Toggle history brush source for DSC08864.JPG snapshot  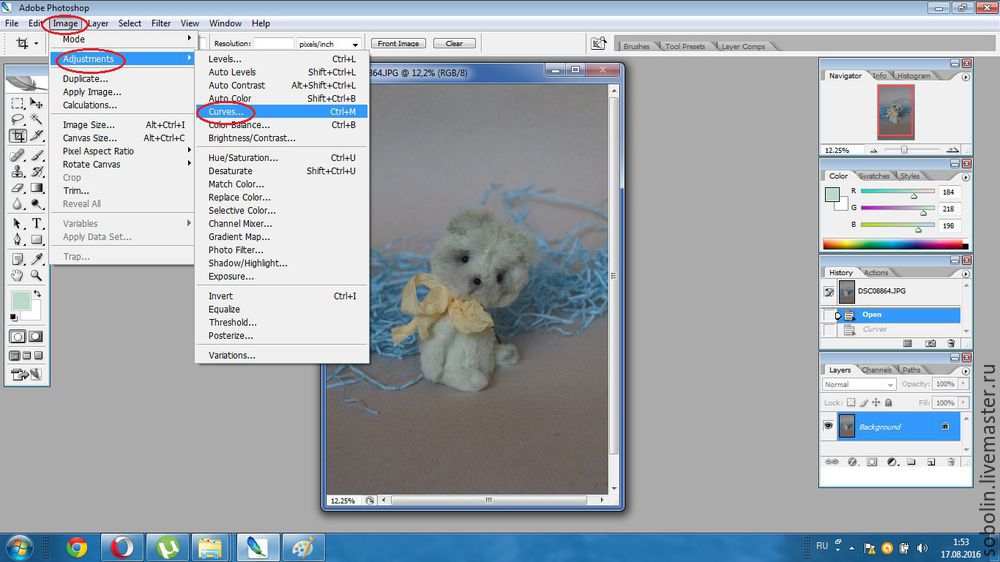[828, 292]
